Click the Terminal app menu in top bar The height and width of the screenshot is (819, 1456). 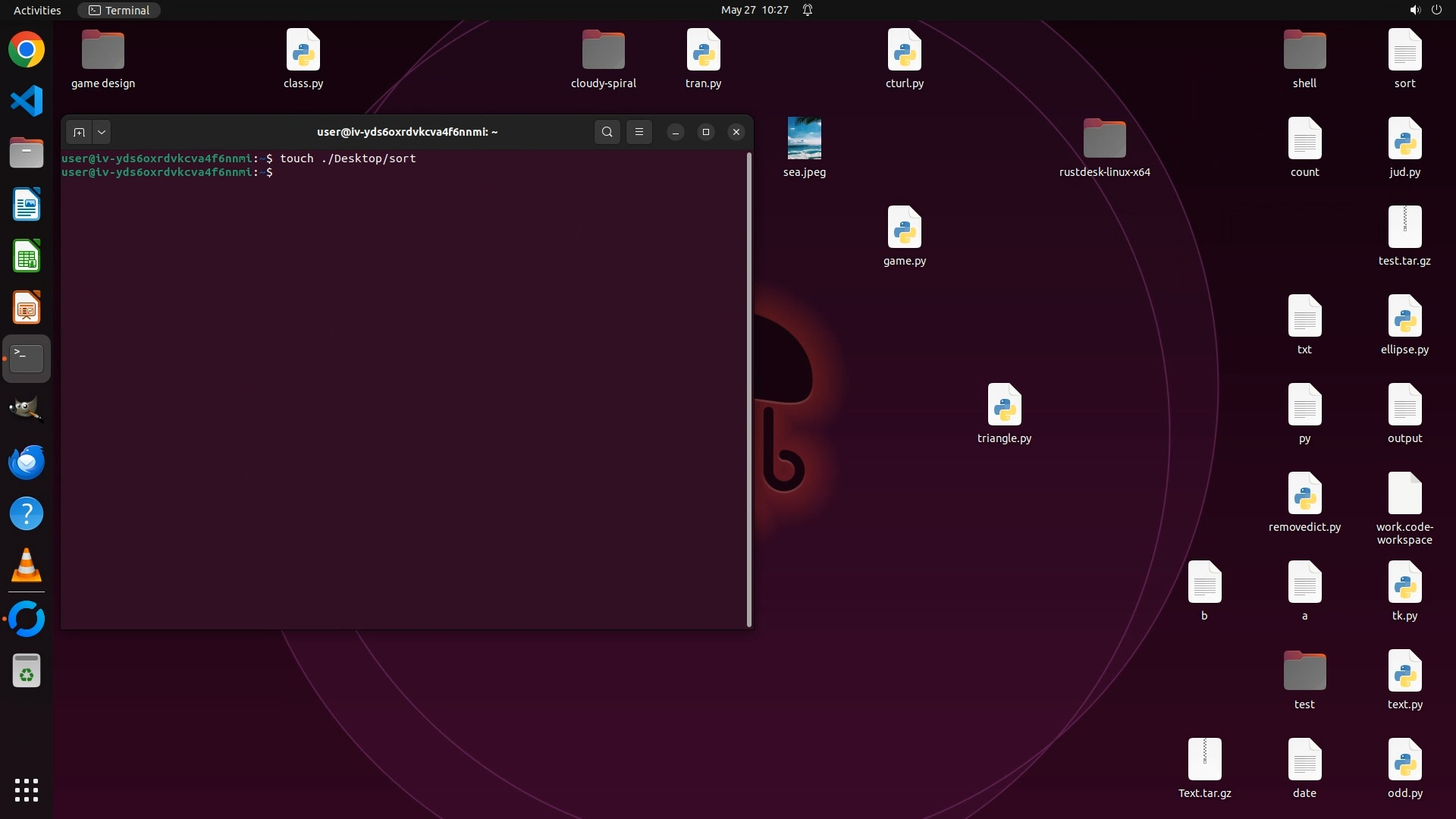point(119,10)
